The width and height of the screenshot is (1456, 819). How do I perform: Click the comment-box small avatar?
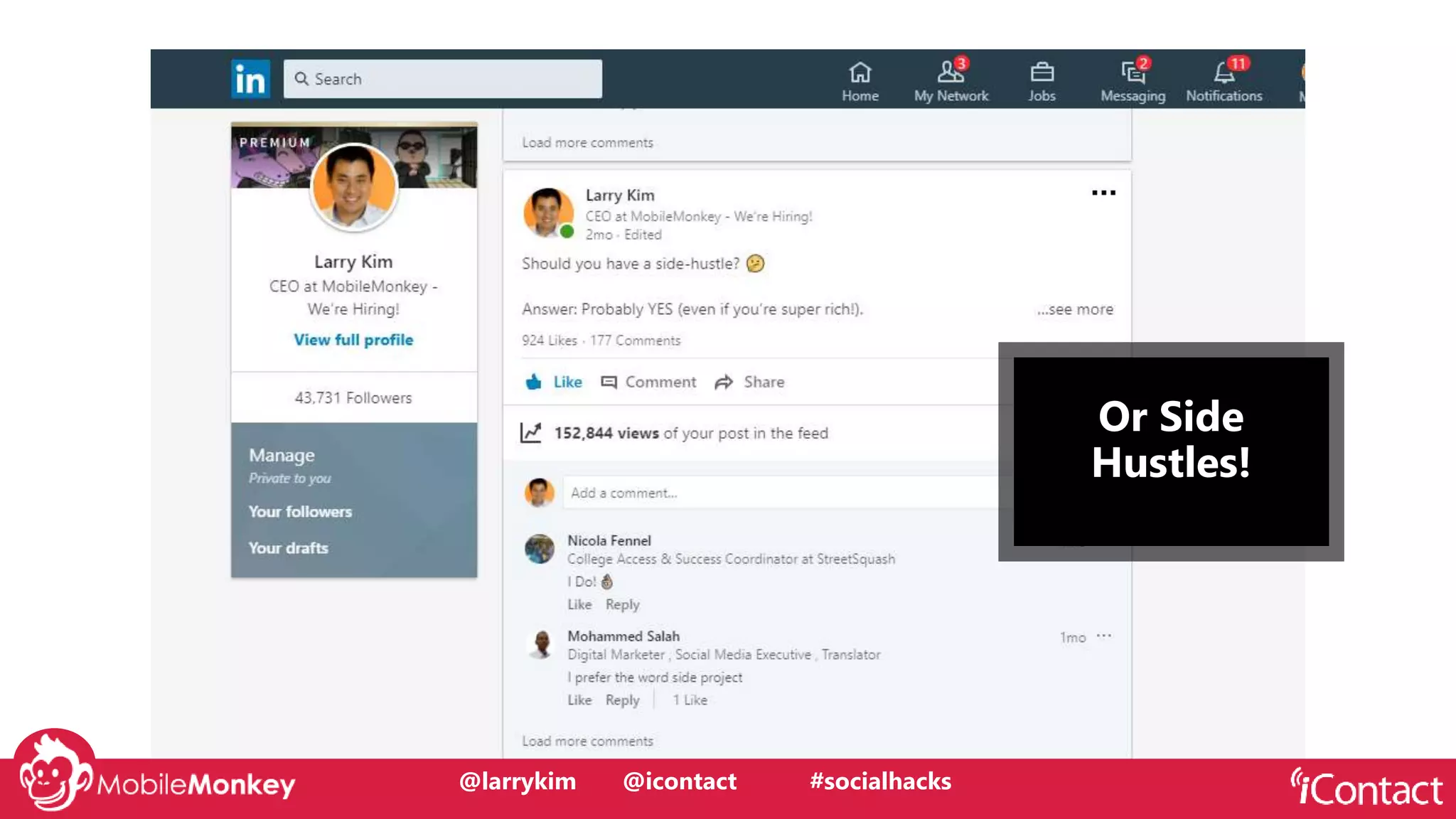point(540,492)
